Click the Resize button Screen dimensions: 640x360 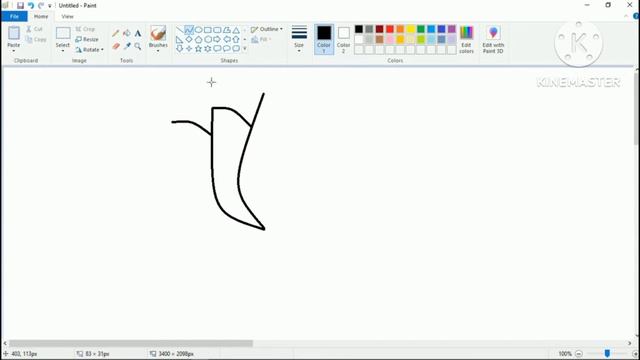(87, 39)
